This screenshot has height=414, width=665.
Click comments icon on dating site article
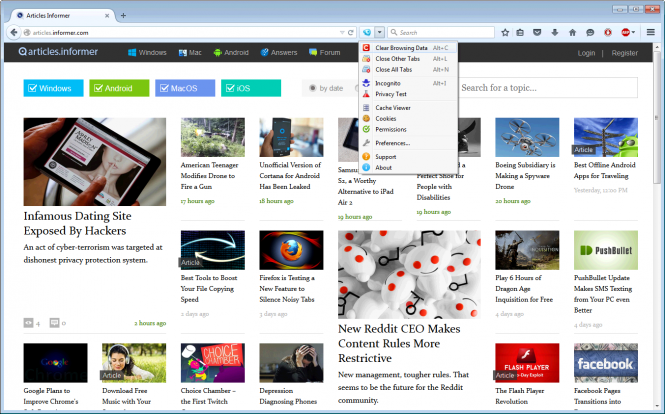point(54,323)
